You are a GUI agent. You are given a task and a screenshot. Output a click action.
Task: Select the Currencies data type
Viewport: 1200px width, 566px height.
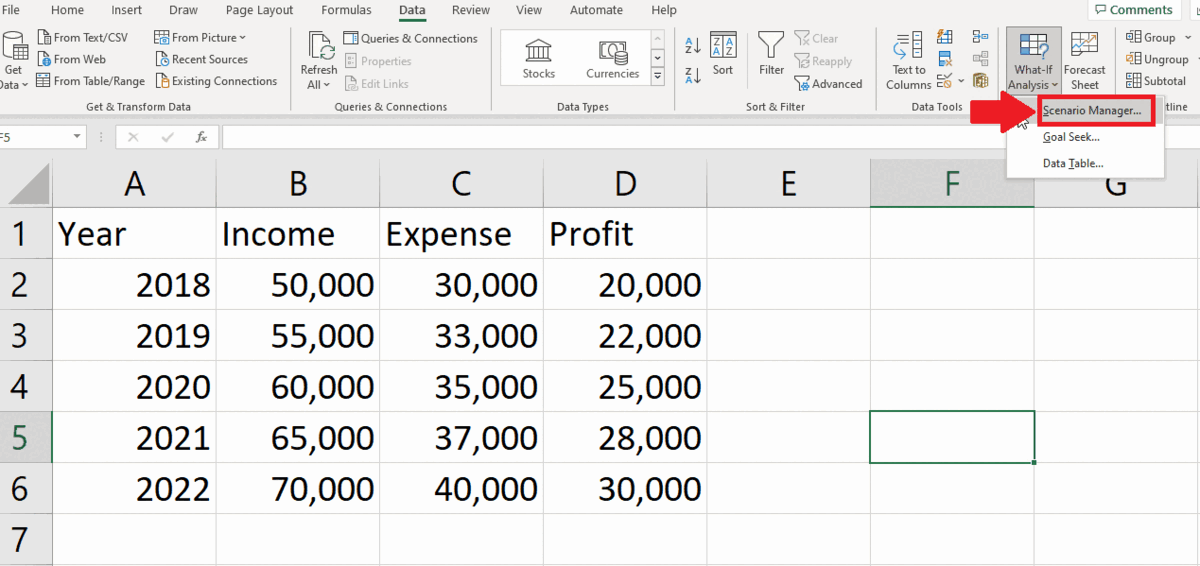(x=612, y=58)
